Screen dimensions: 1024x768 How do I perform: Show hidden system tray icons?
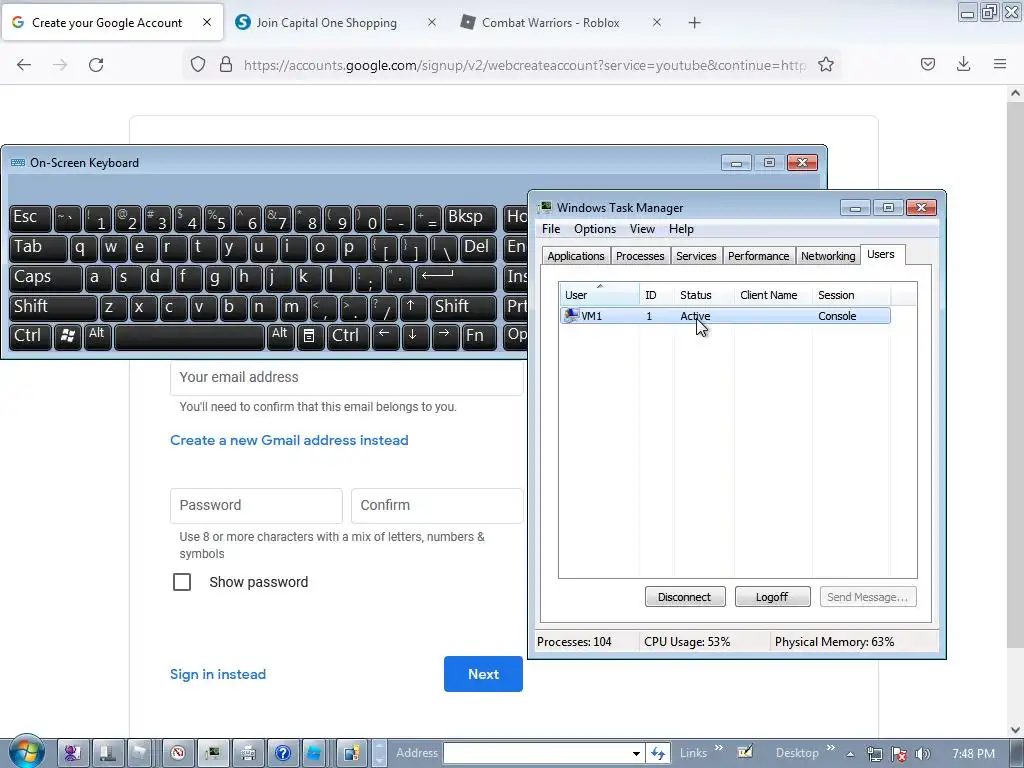[850, 754]
